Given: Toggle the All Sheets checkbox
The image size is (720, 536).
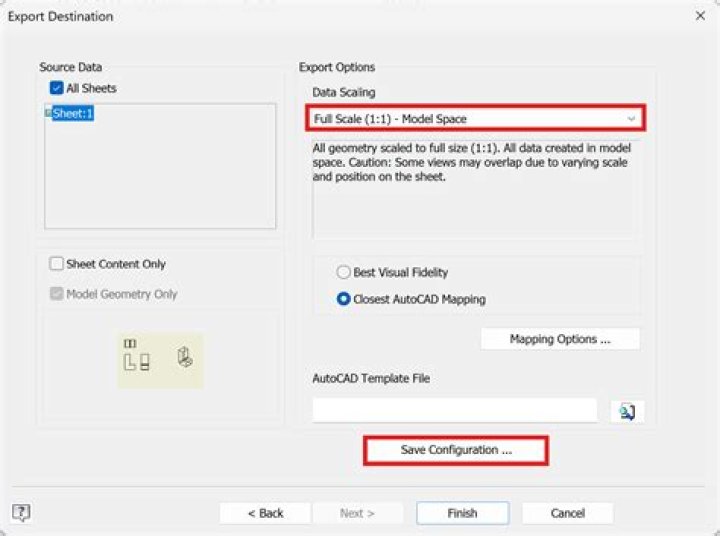Looking at the screenshot, I should click(56, 88).
